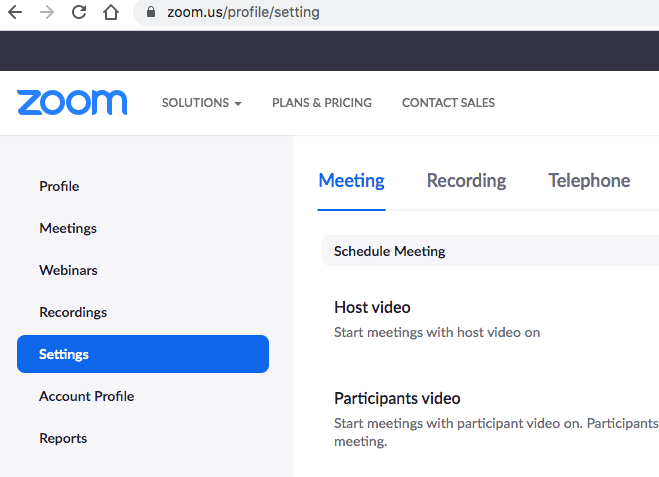659x477 pixels.
Task: Expand the Solutions dropdown menu
Action: (x=201, y=103)
